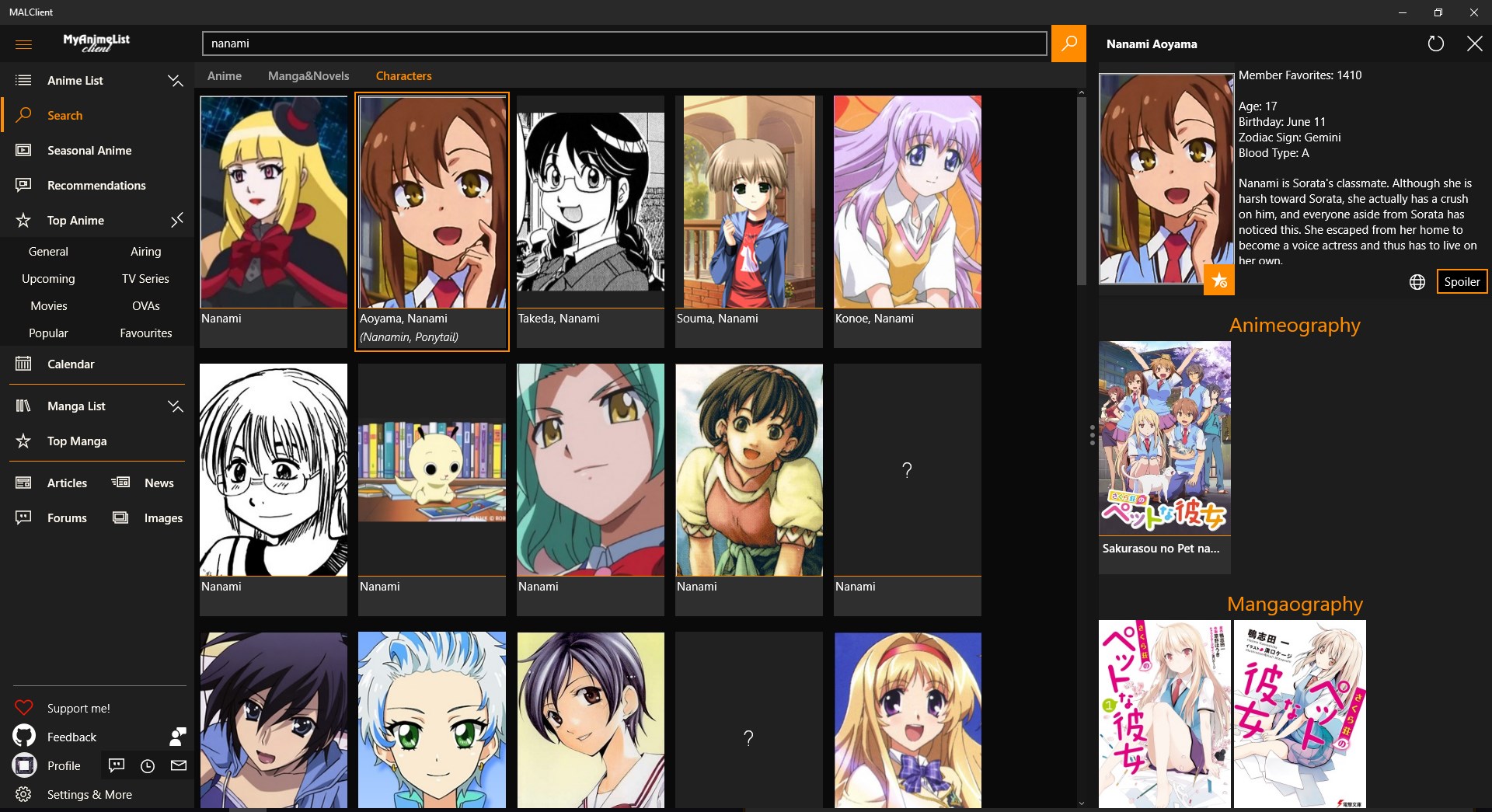
Task: Open Images section
Action: 163,518
